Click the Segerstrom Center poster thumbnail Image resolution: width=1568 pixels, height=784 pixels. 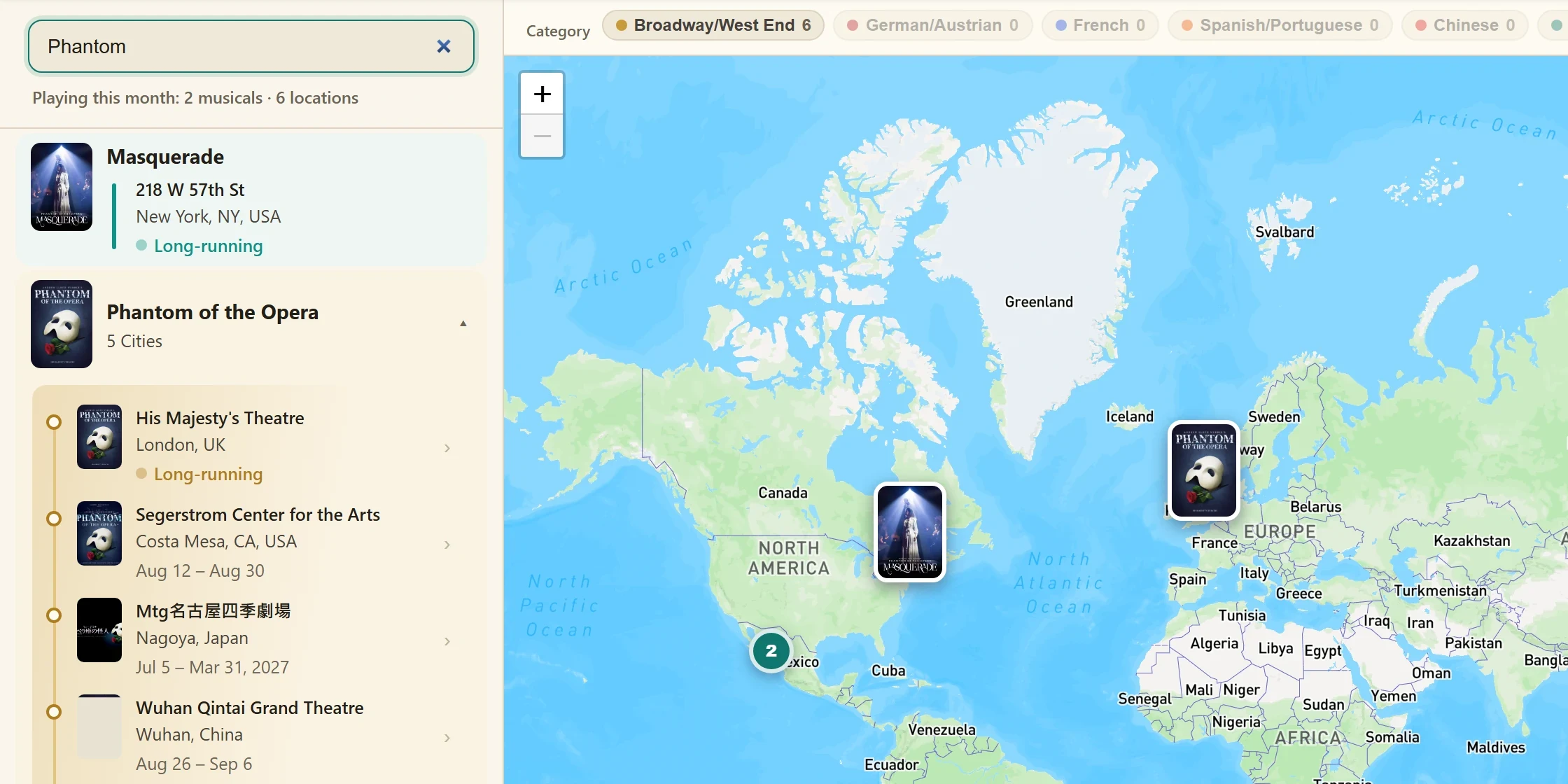[99, 533]
